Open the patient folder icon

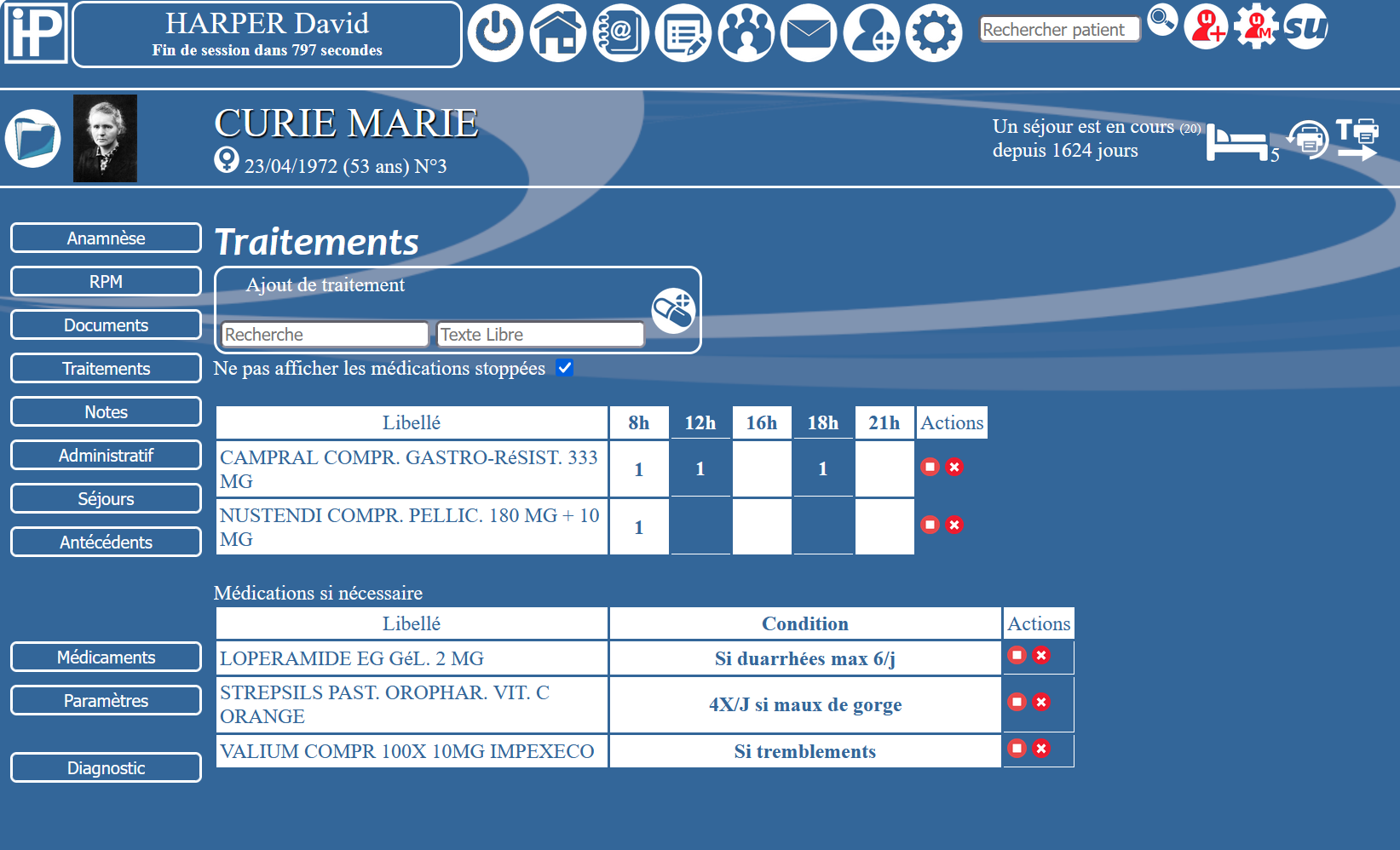tap(33, 139)
